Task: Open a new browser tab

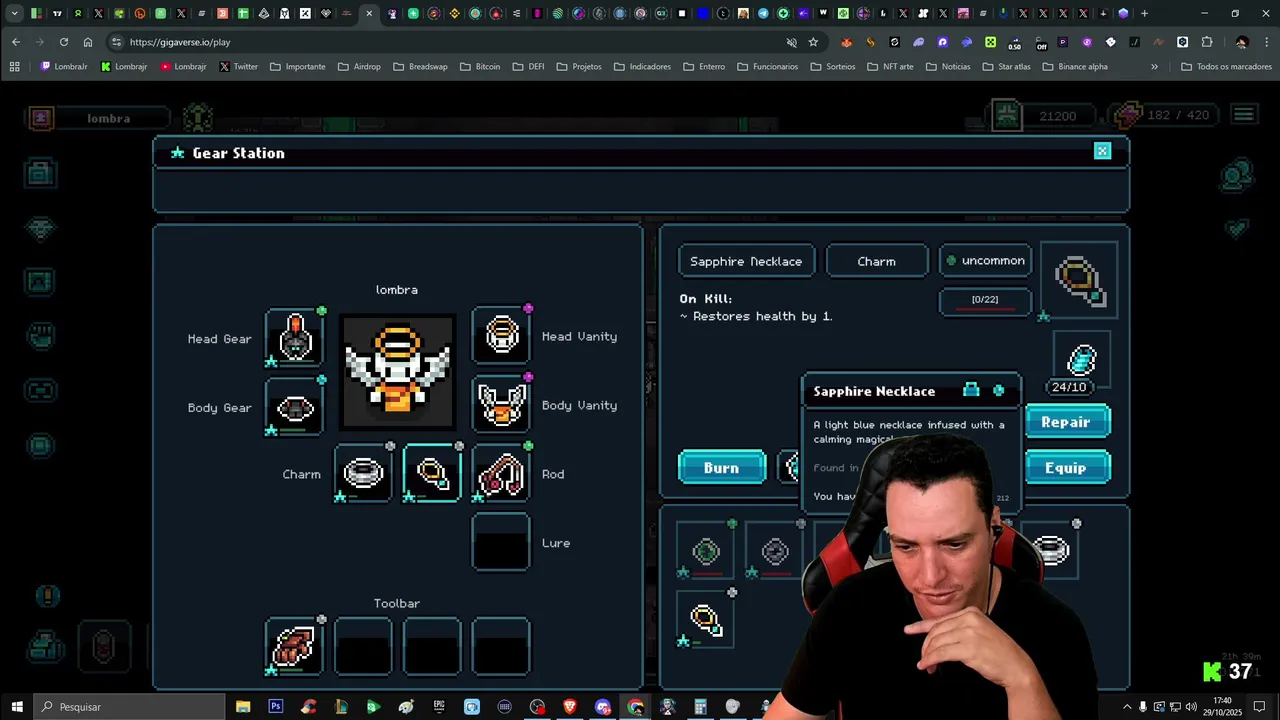Action: [x=1145, y=13]
